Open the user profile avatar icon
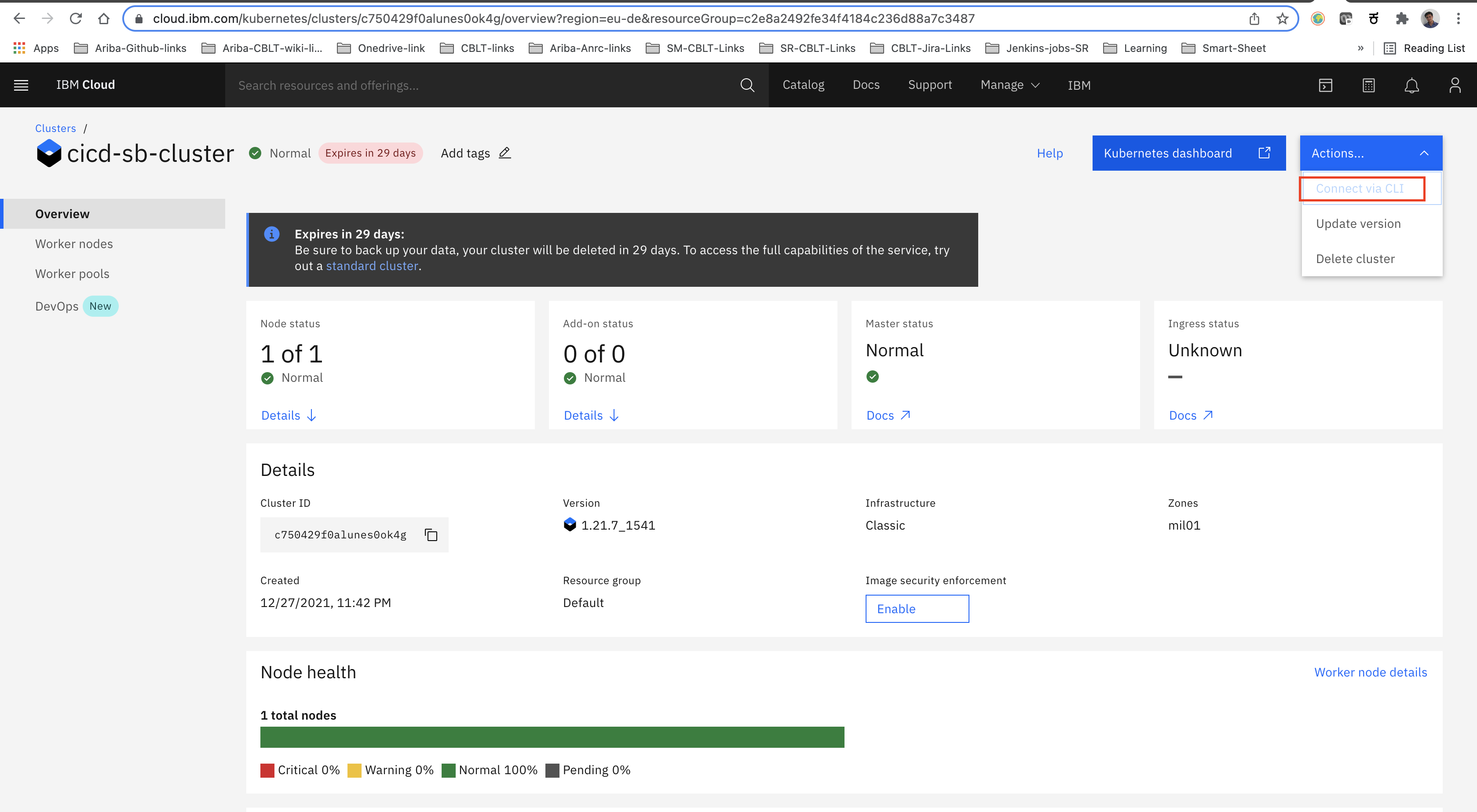The width and height of the screenshot is (1477, 812). click(1455, 85)
